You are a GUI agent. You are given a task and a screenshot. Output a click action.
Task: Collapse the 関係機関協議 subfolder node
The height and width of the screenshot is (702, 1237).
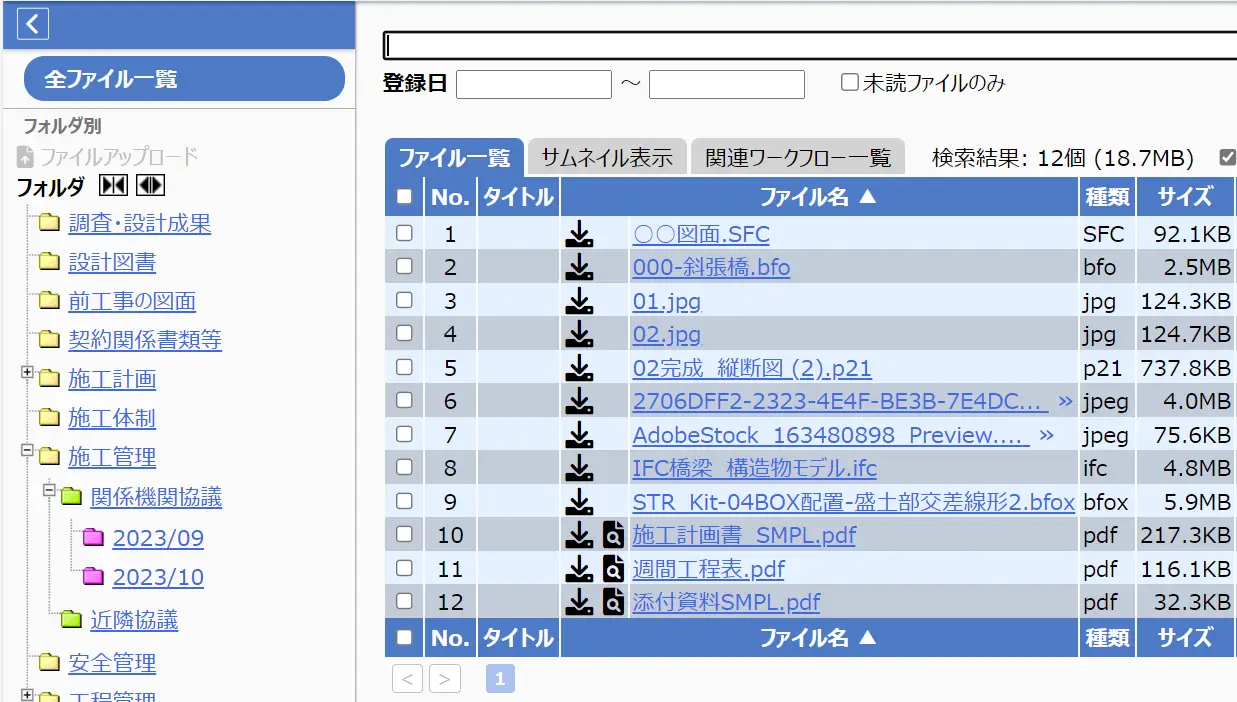click(x=49, y=491)
